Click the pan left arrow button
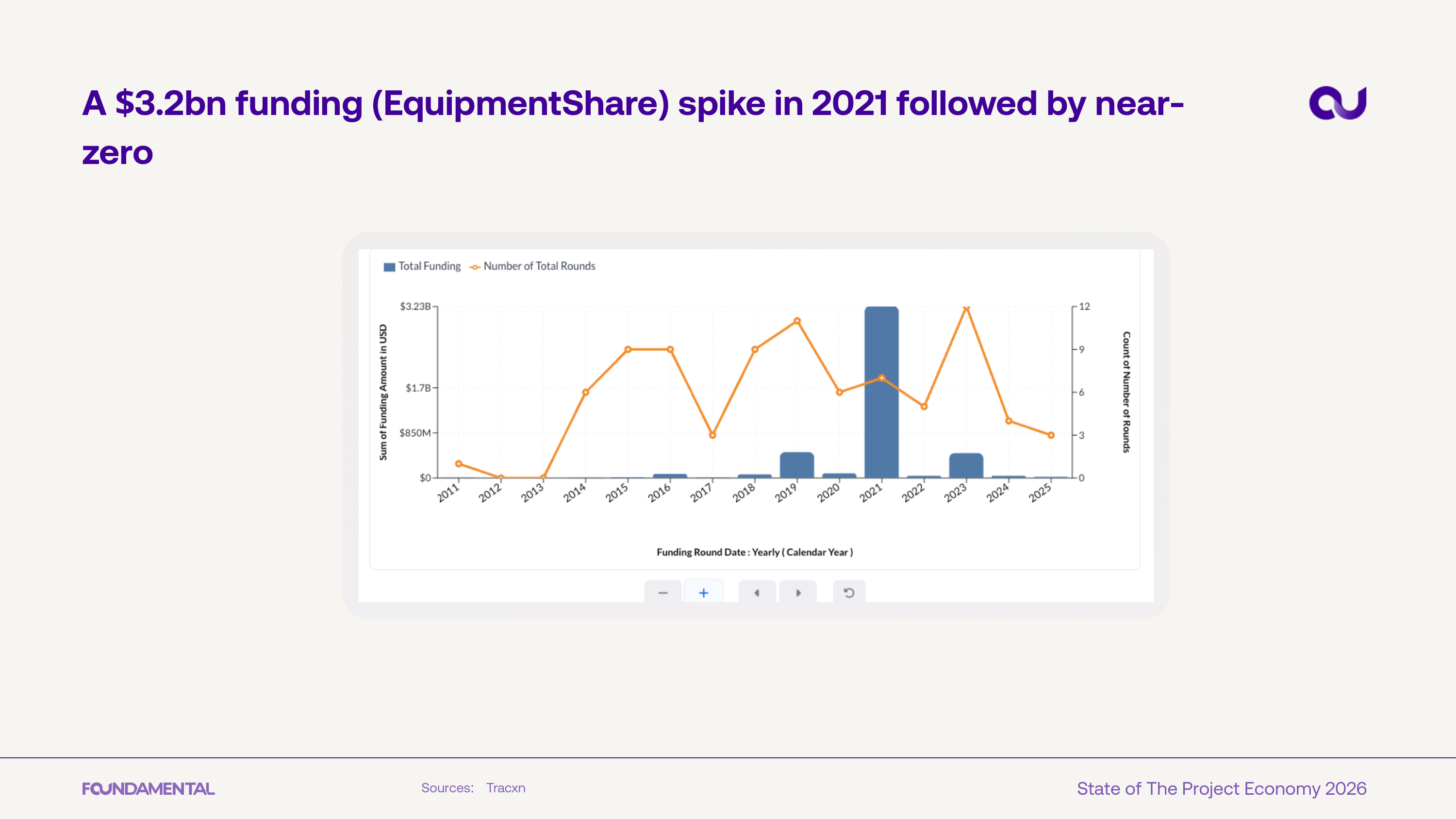 (x=757, y=592)
